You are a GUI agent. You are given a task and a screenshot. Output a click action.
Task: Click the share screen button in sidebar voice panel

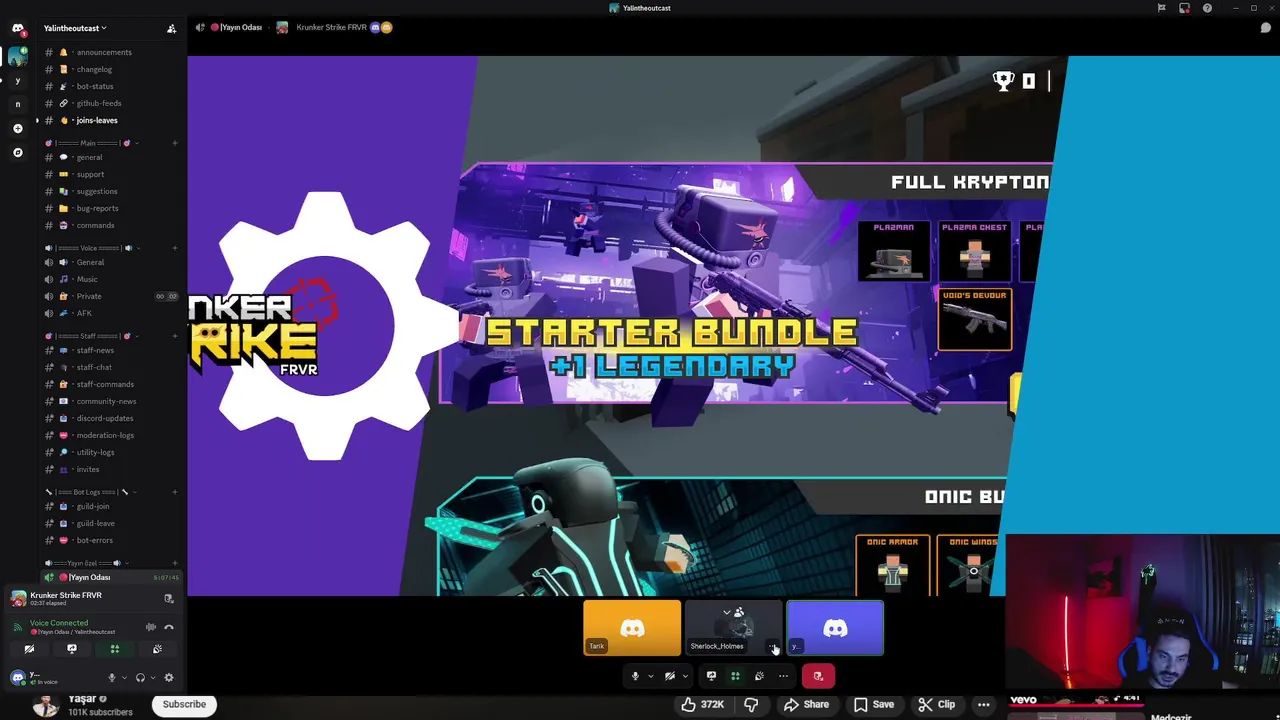point(72,649)
